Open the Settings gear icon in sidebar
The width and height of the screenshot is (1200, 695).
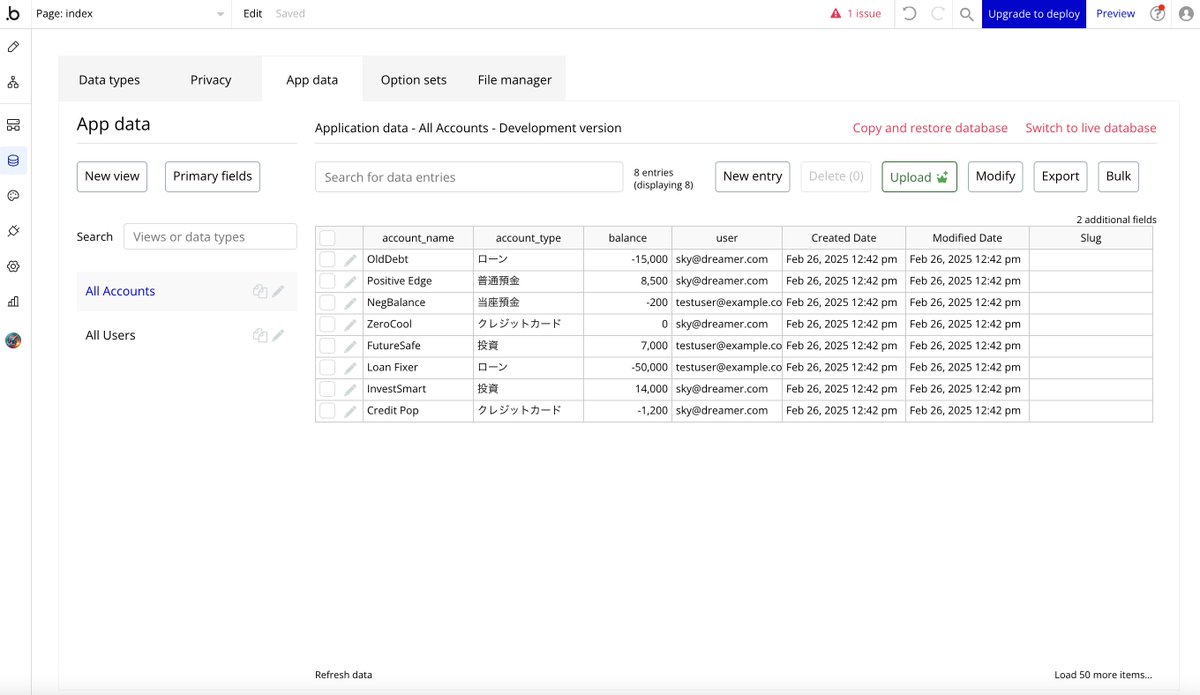point(13,266)
